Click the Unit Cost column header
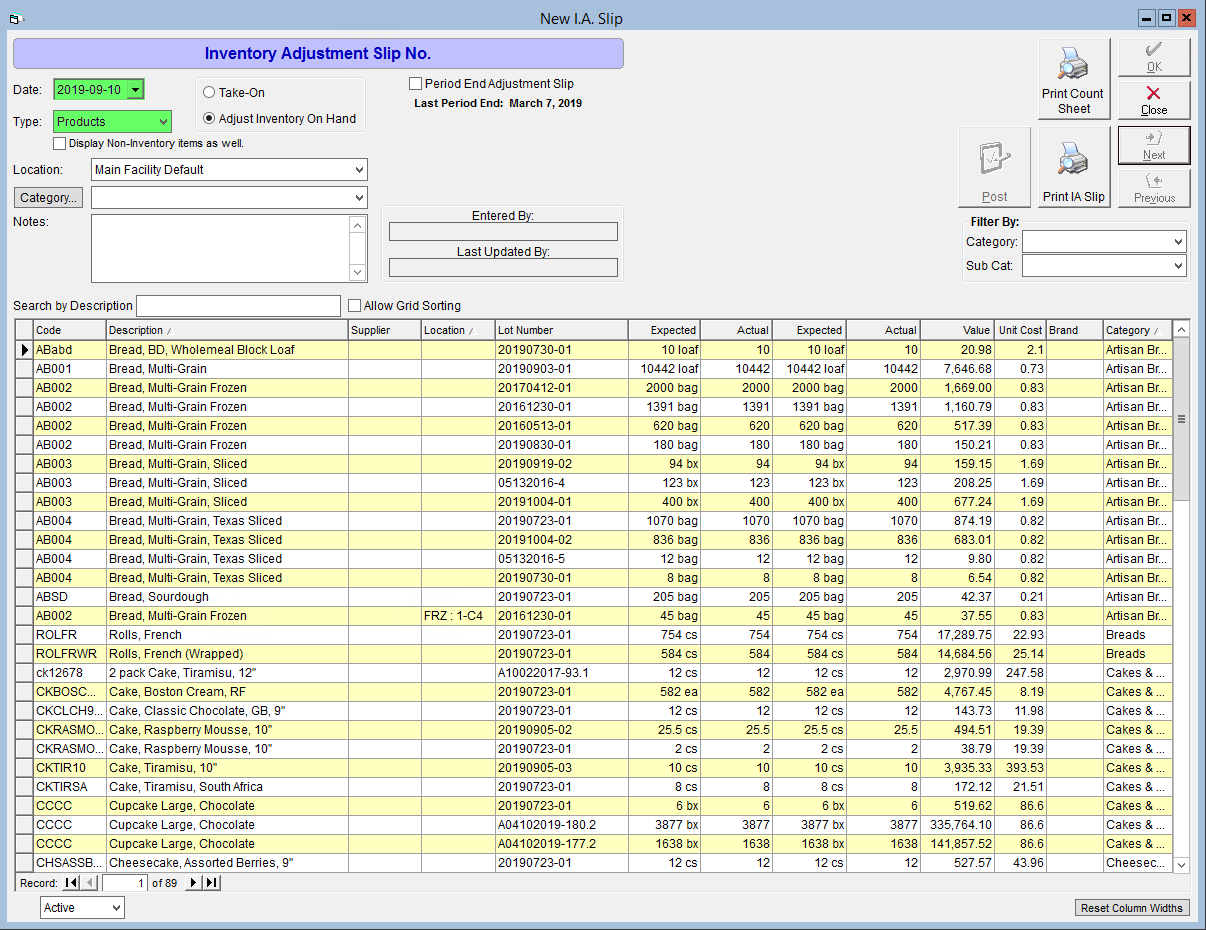 (1021, 330)
